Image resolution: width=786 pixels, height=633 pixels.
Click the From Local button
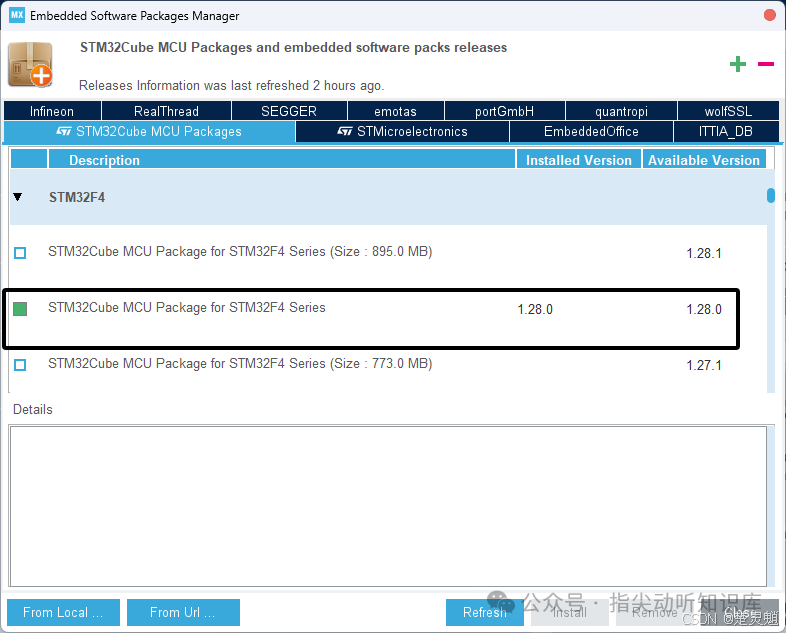click(x=63, y=612)
